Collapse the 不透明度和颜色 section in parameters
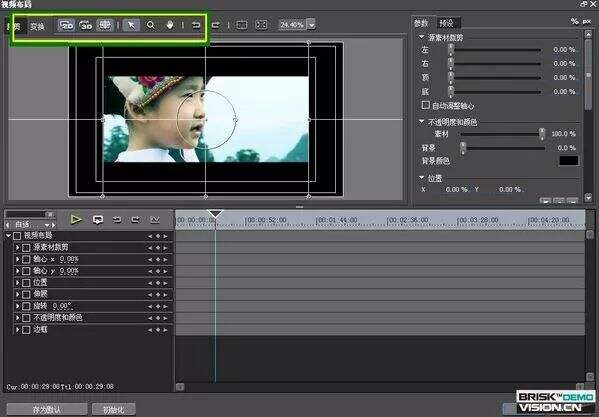This screenshot has width=599, height=417. [x=422, y=121]
